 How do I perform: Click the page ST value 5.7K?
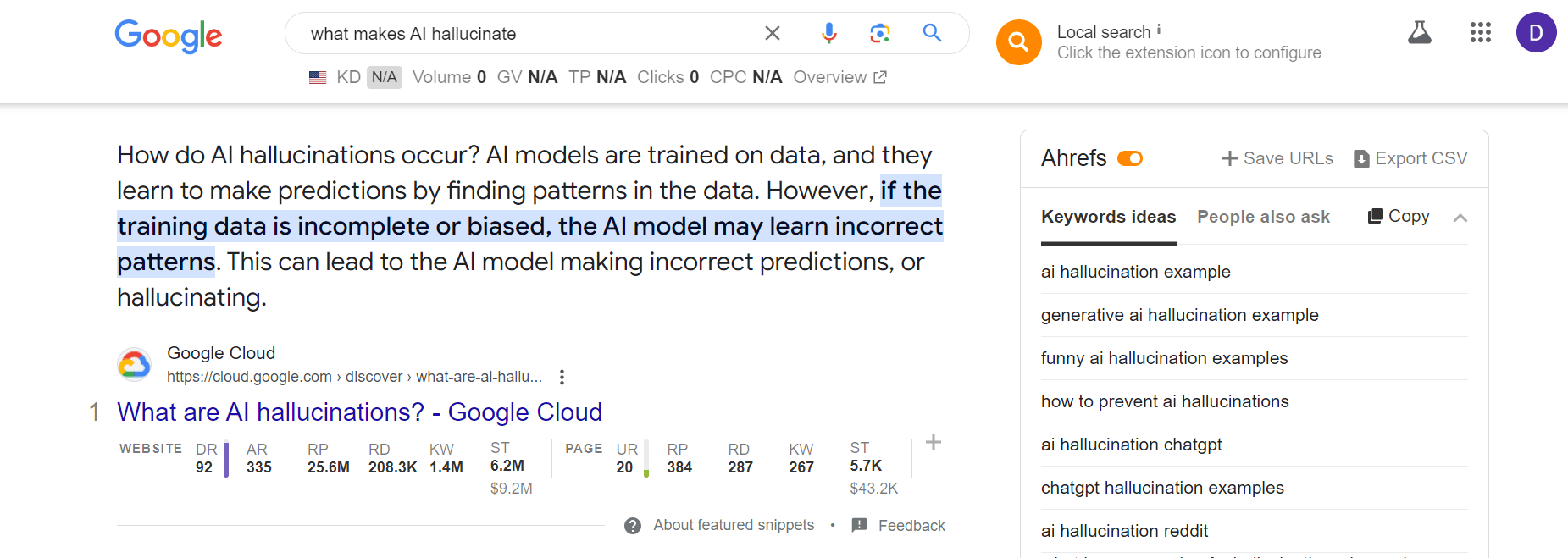coord(866,466)
